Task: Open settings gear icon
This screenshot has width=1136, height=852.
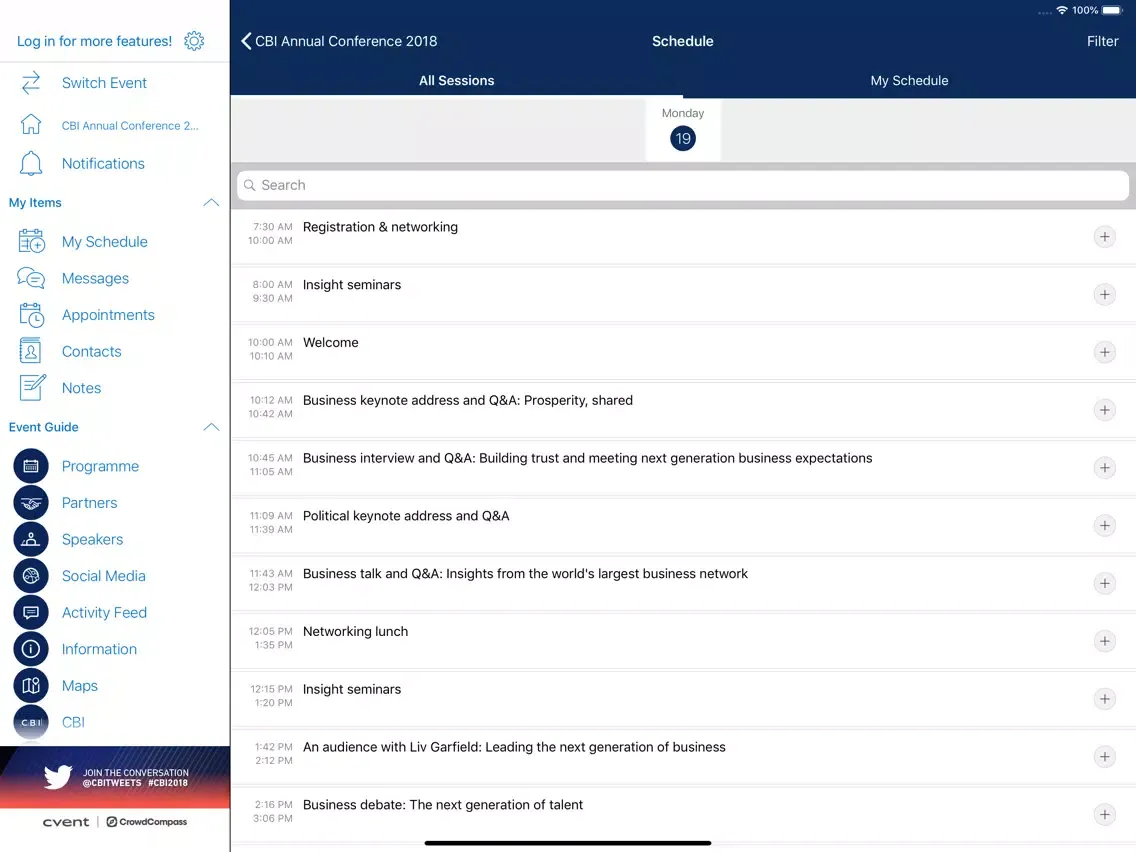Action: tap(194, 41)
